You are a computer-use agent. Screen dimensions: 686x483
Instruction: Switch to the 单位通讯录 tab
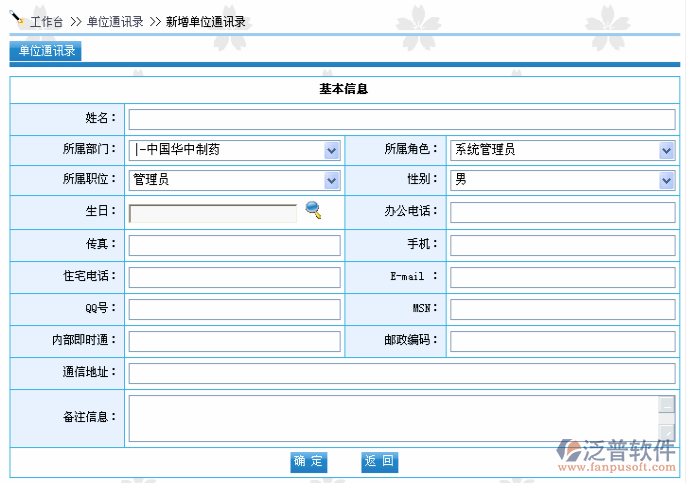47,51
